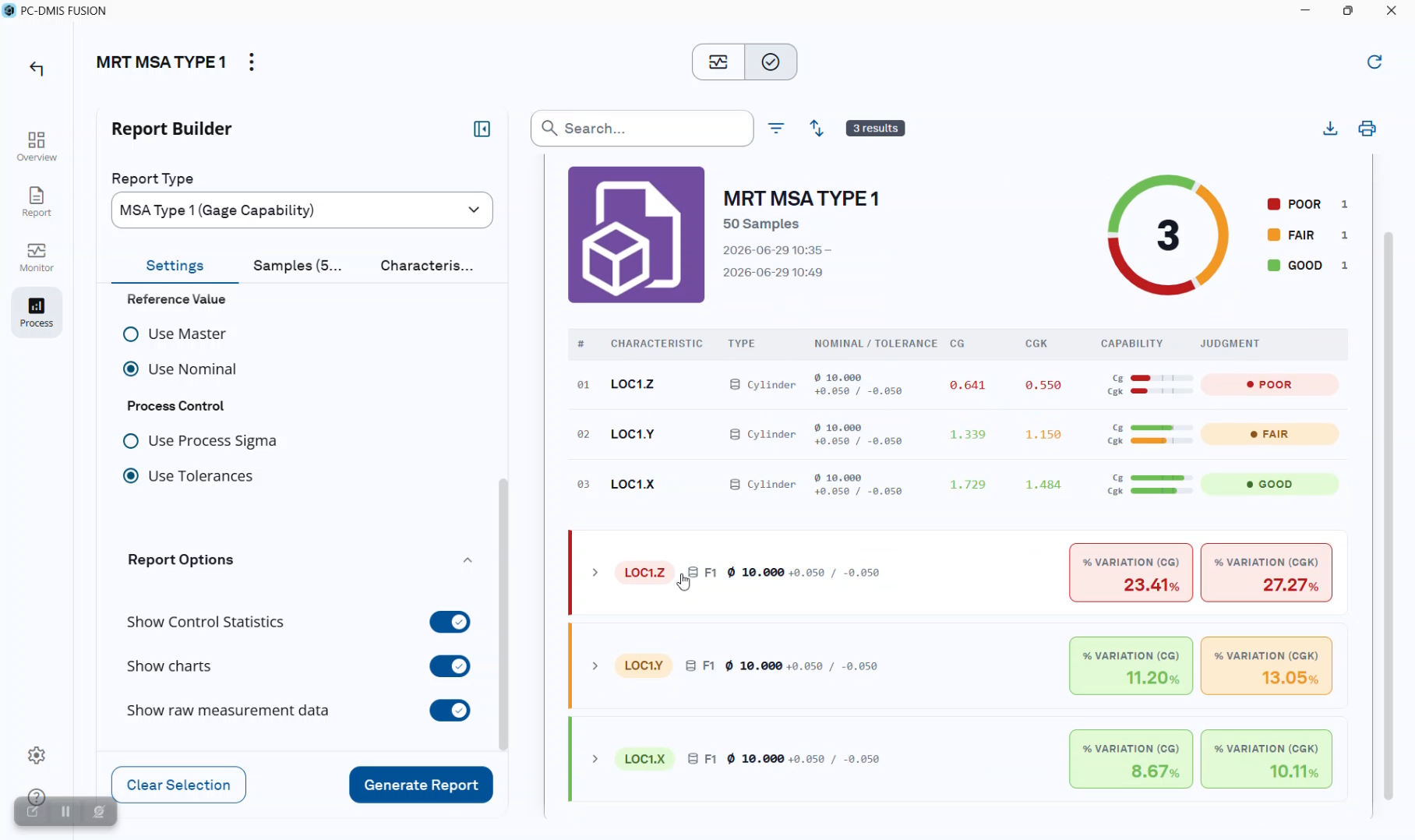Click the Generate Report button

pyautogui.click(x=421, y=785)
